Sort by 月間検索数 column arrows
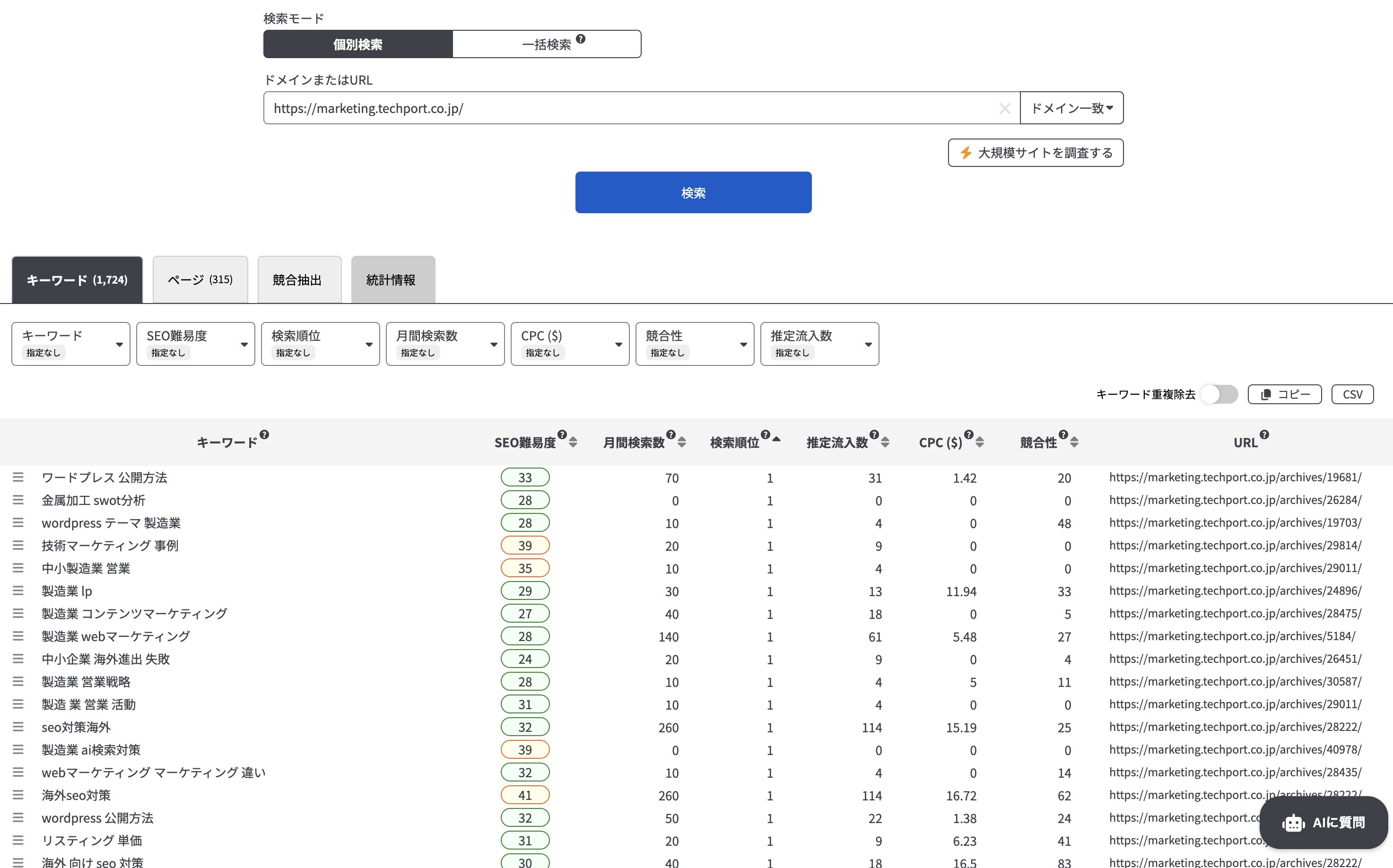The image size is (1393, 868). point(681,442)
